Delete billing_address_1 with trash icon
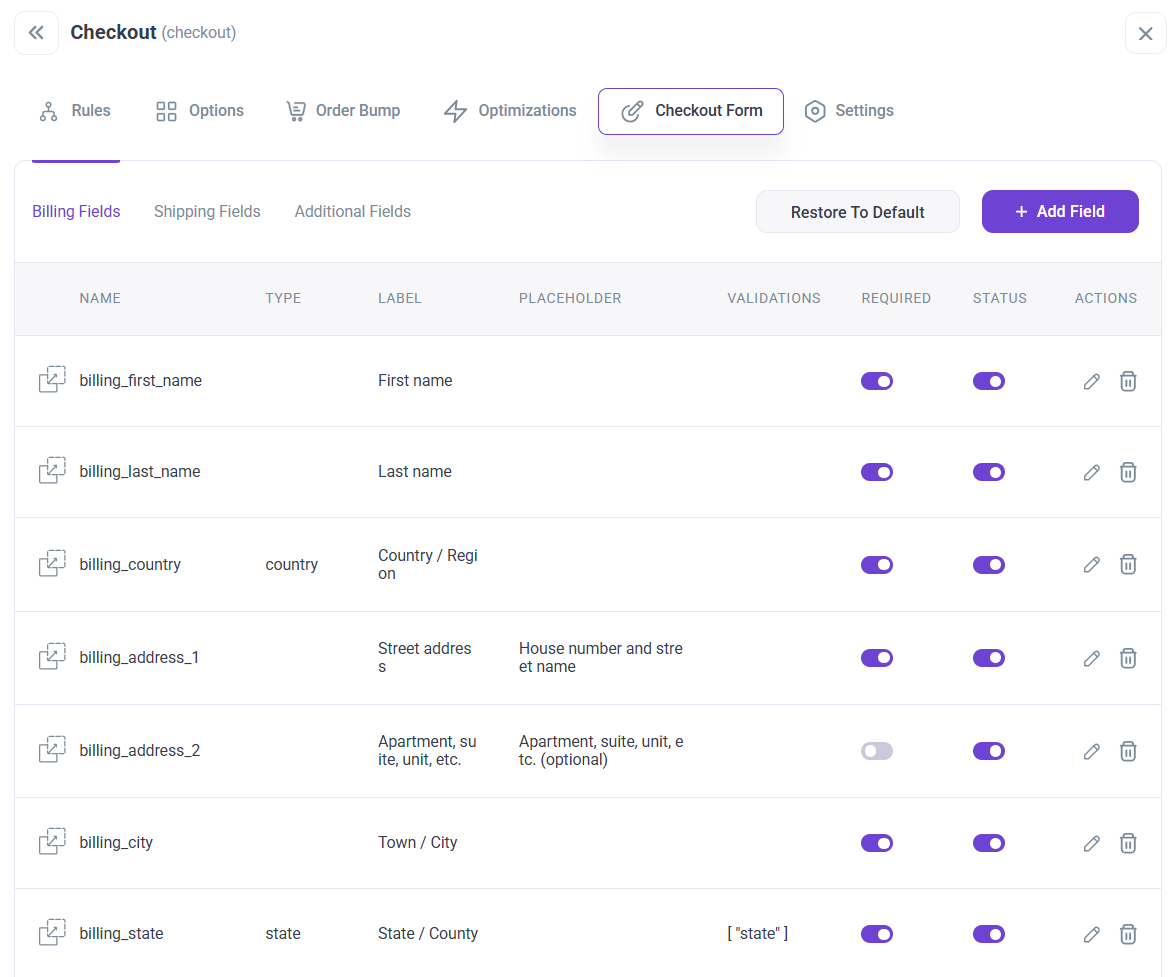This screenshot has width=1176, height=977. click(1128, 658)
